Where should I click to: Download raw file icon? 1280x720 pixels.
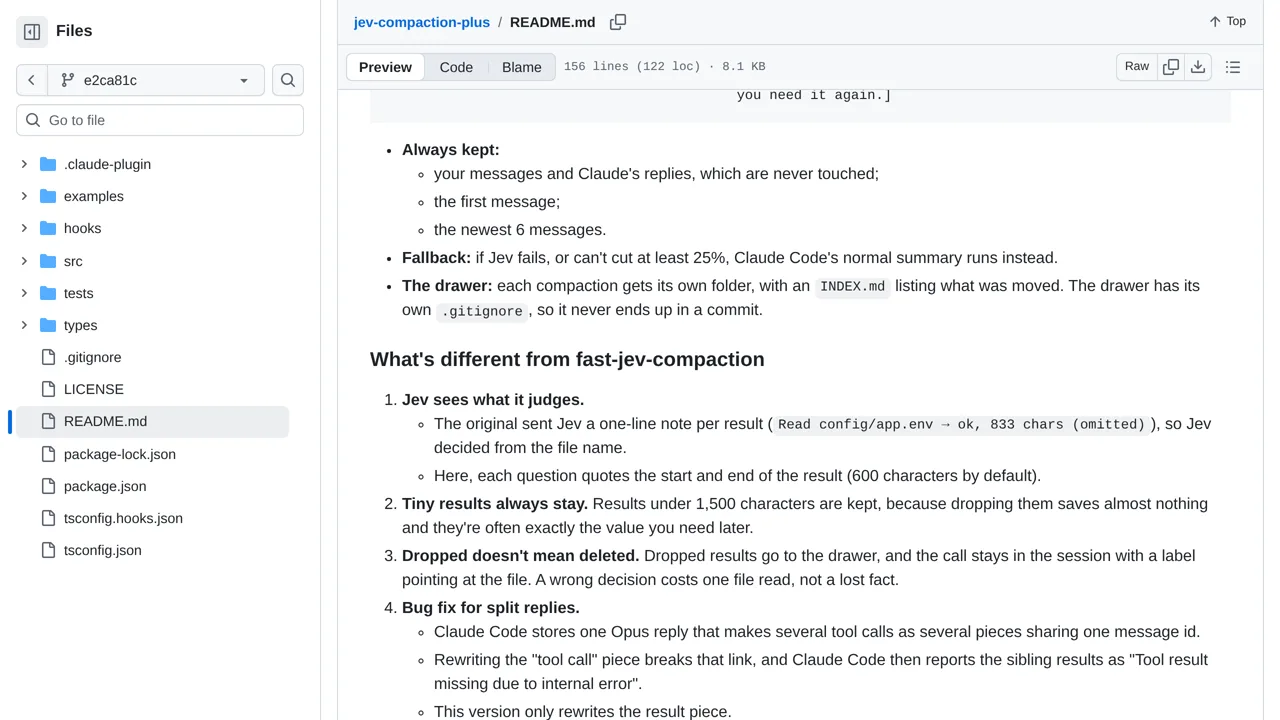(x=1198, y=67)
